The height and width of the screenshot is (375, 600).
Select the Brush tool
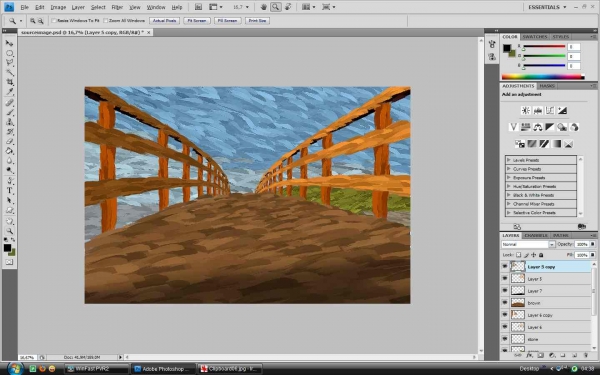click(x=10, y=112)
